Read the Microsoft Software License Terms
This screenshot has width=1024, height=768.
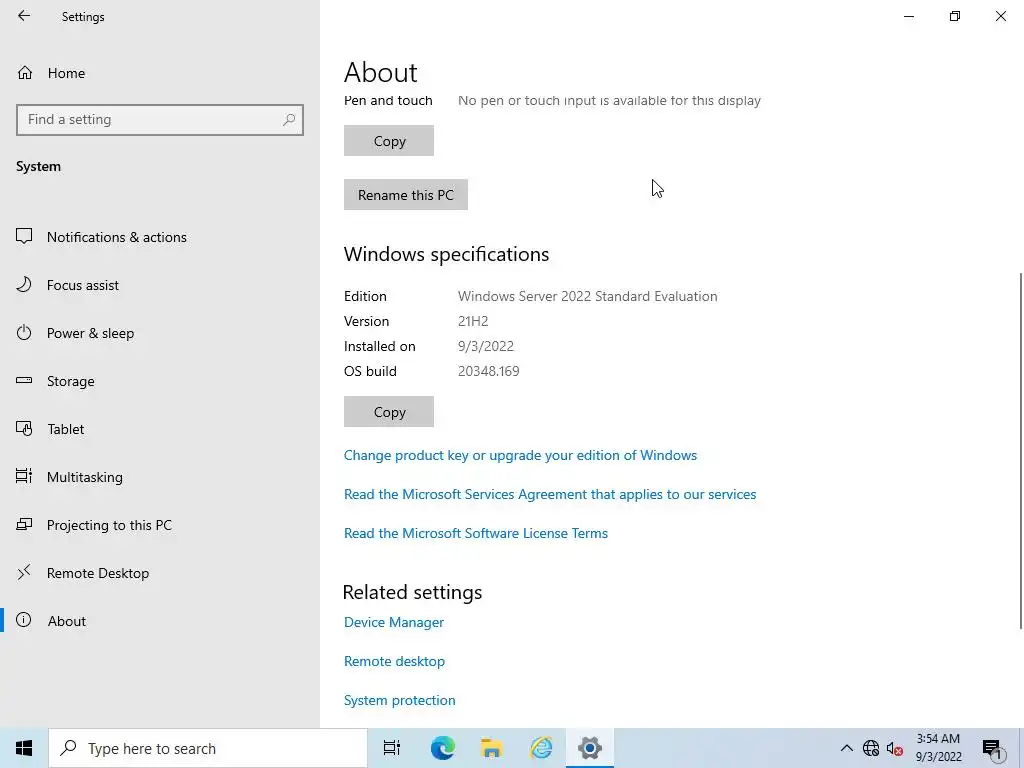(475, 534)
